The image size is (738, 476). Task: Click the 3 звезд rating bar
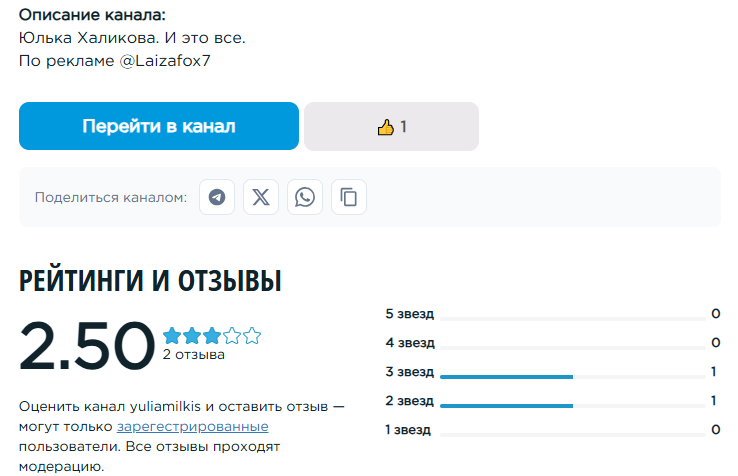(571, 377)
